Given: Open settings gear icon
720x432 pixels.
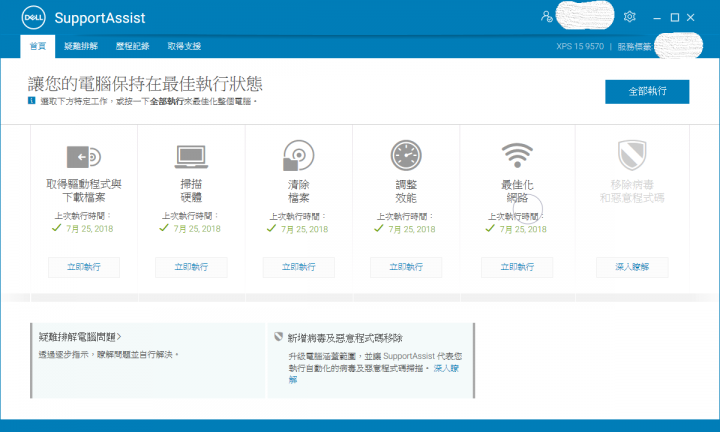Looking at the screenshot, I should 630,17.
